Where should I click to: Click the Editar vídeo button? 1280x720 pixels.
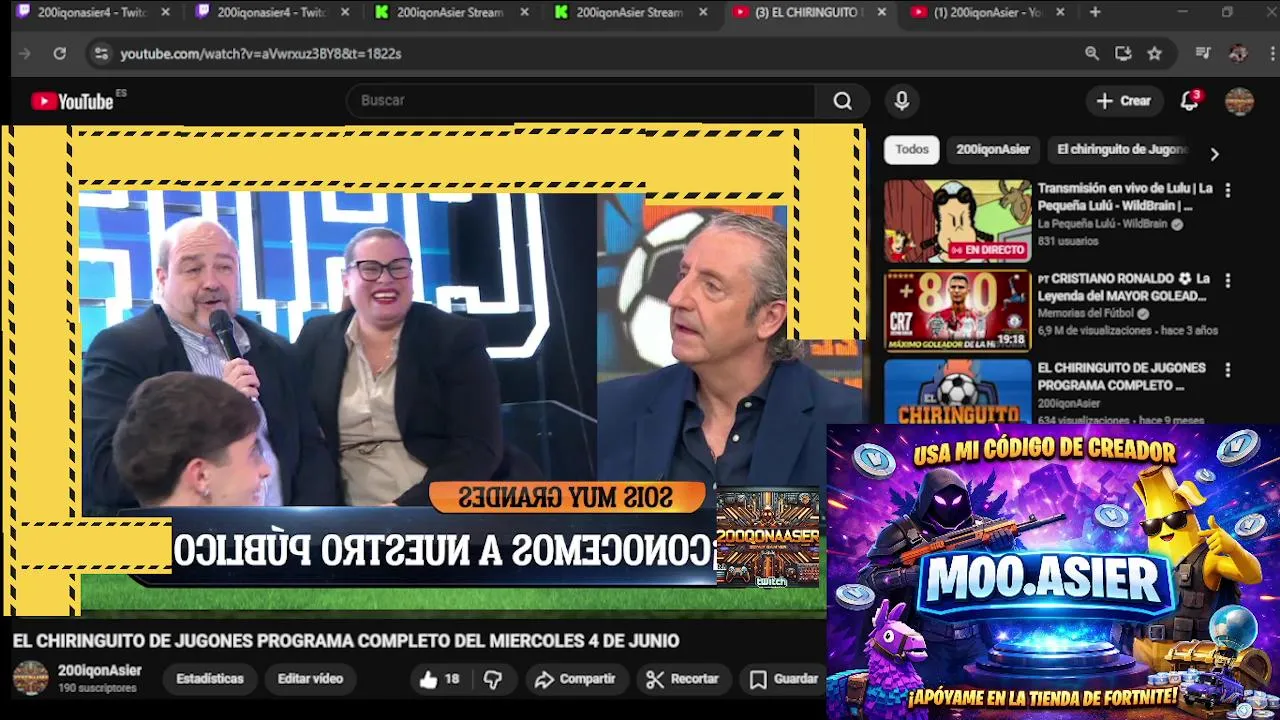click(310, 679)
